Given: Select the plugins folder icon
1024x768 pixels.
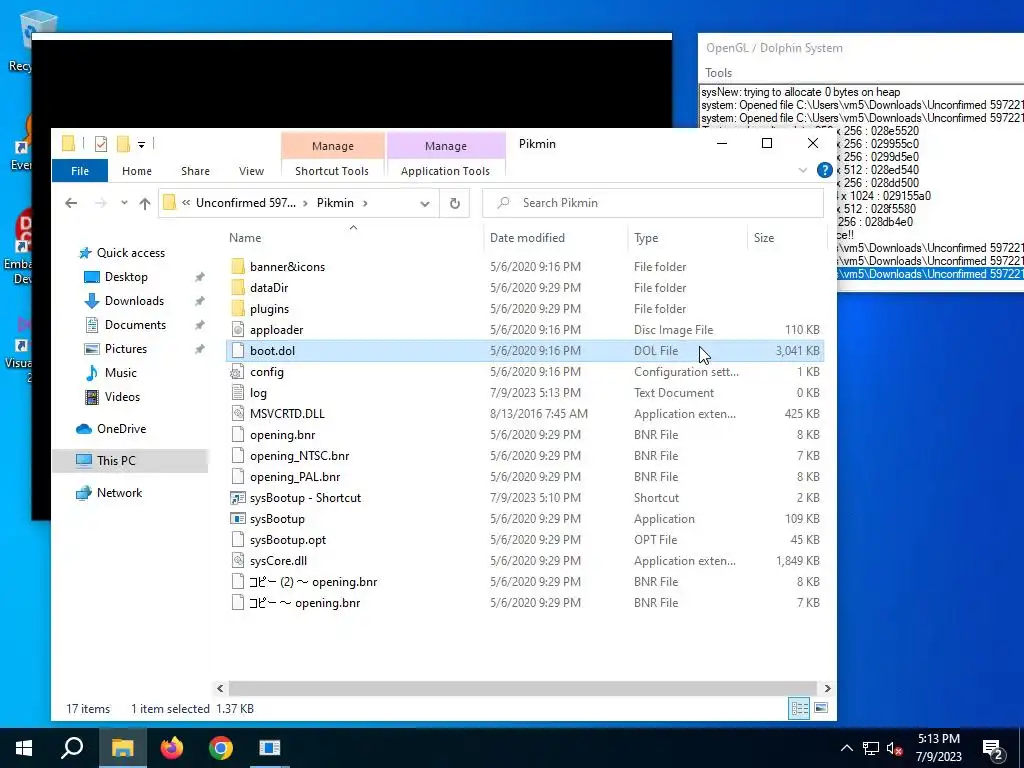Looking at the screenshot, I should [238, 309].
